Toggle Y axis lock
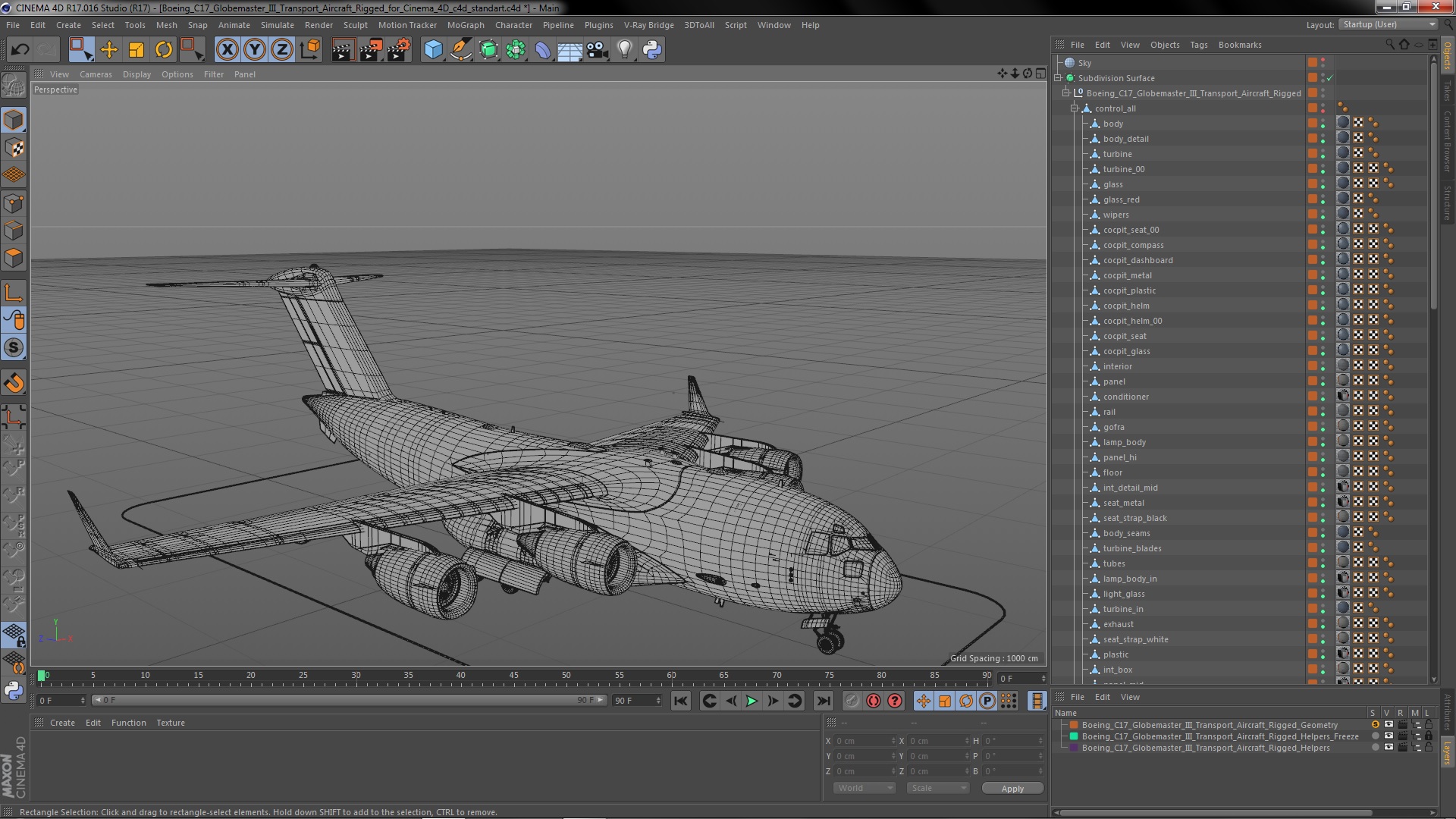The height and width of the screenshot is (819, 1456). click(x=255, y=50)
